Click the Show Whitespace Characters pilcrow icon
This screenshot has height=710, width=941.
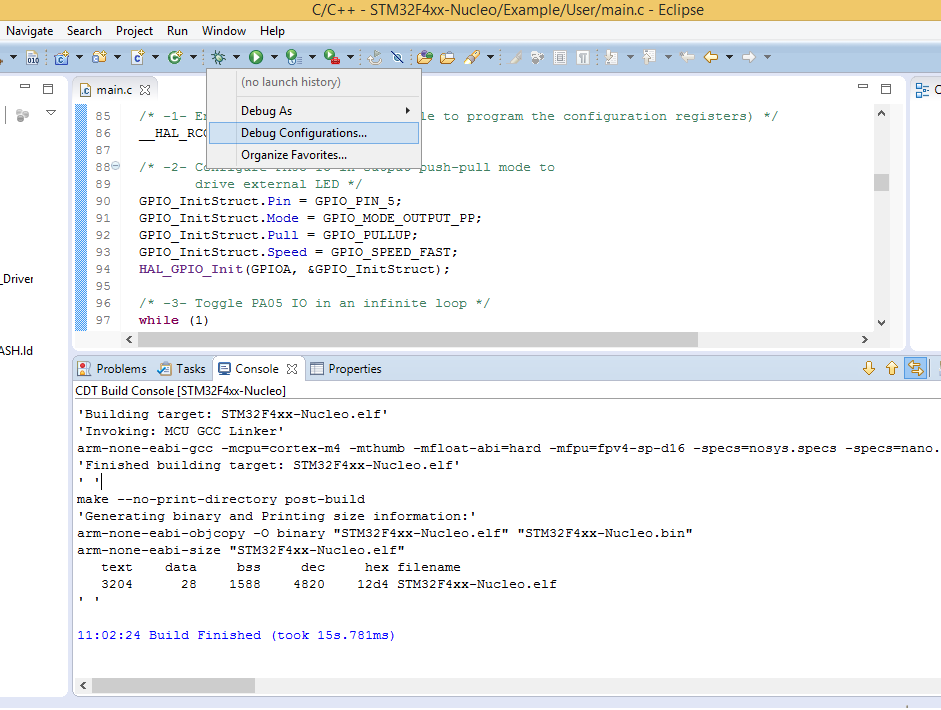point(583,58)
